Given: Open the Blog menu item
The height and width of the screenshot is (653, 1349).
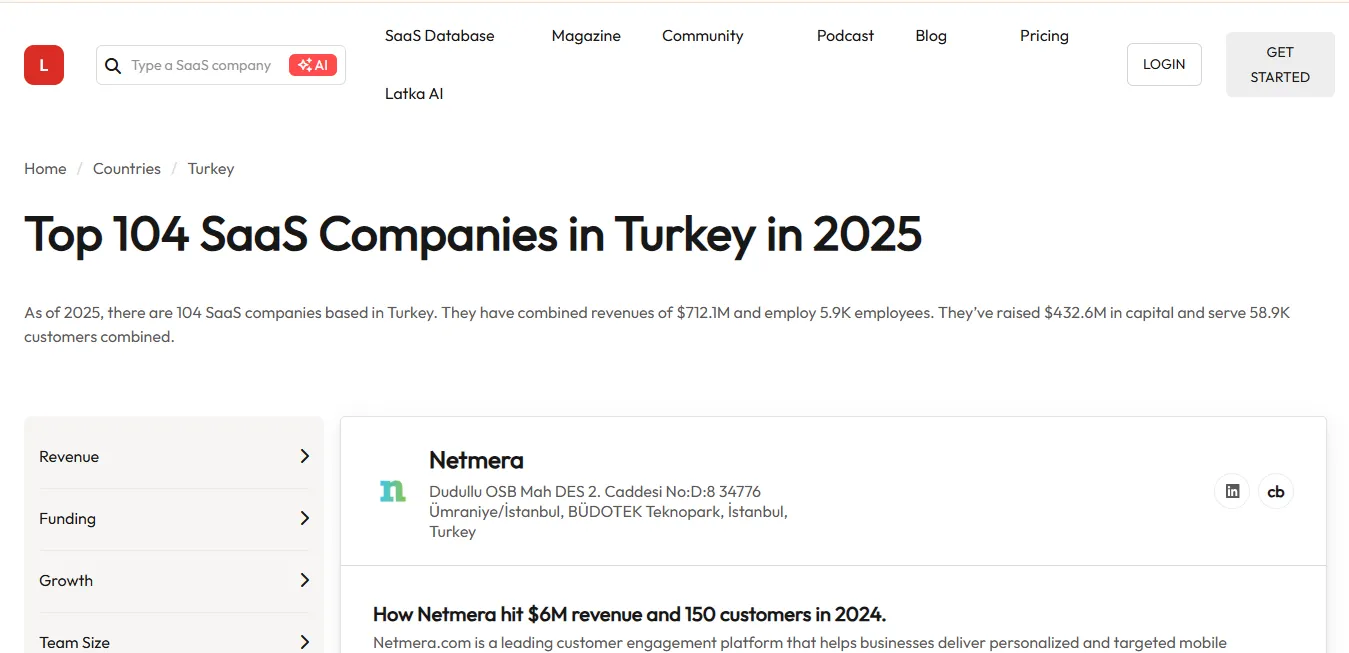Looking at the screenshot, I should [931, 35].
